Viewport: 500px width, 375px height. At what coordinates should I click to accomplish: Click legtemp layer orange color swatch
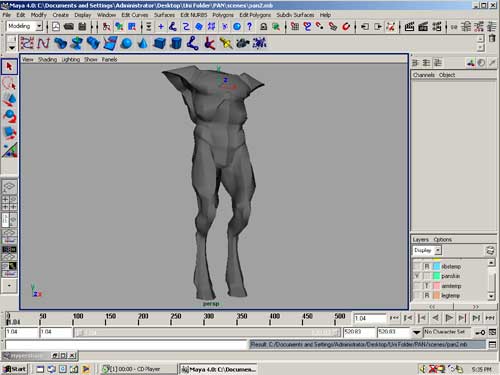436,295
